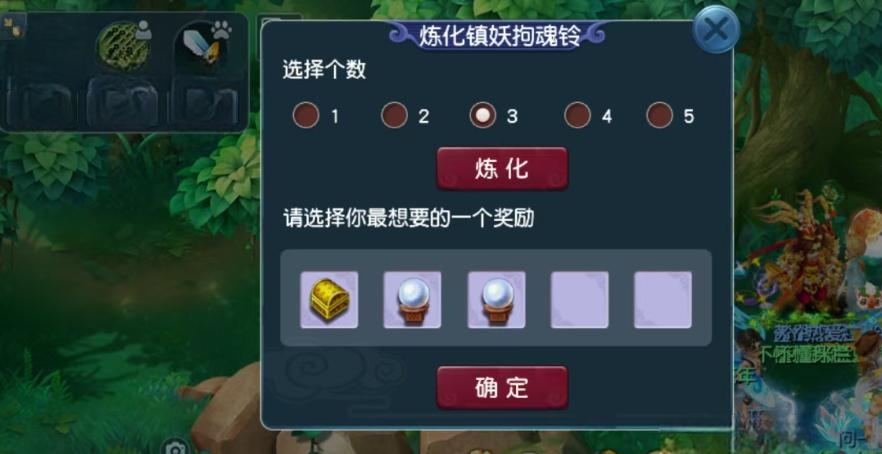
Task: Click the fourth empty reward slot
Action: pos(579,299)
